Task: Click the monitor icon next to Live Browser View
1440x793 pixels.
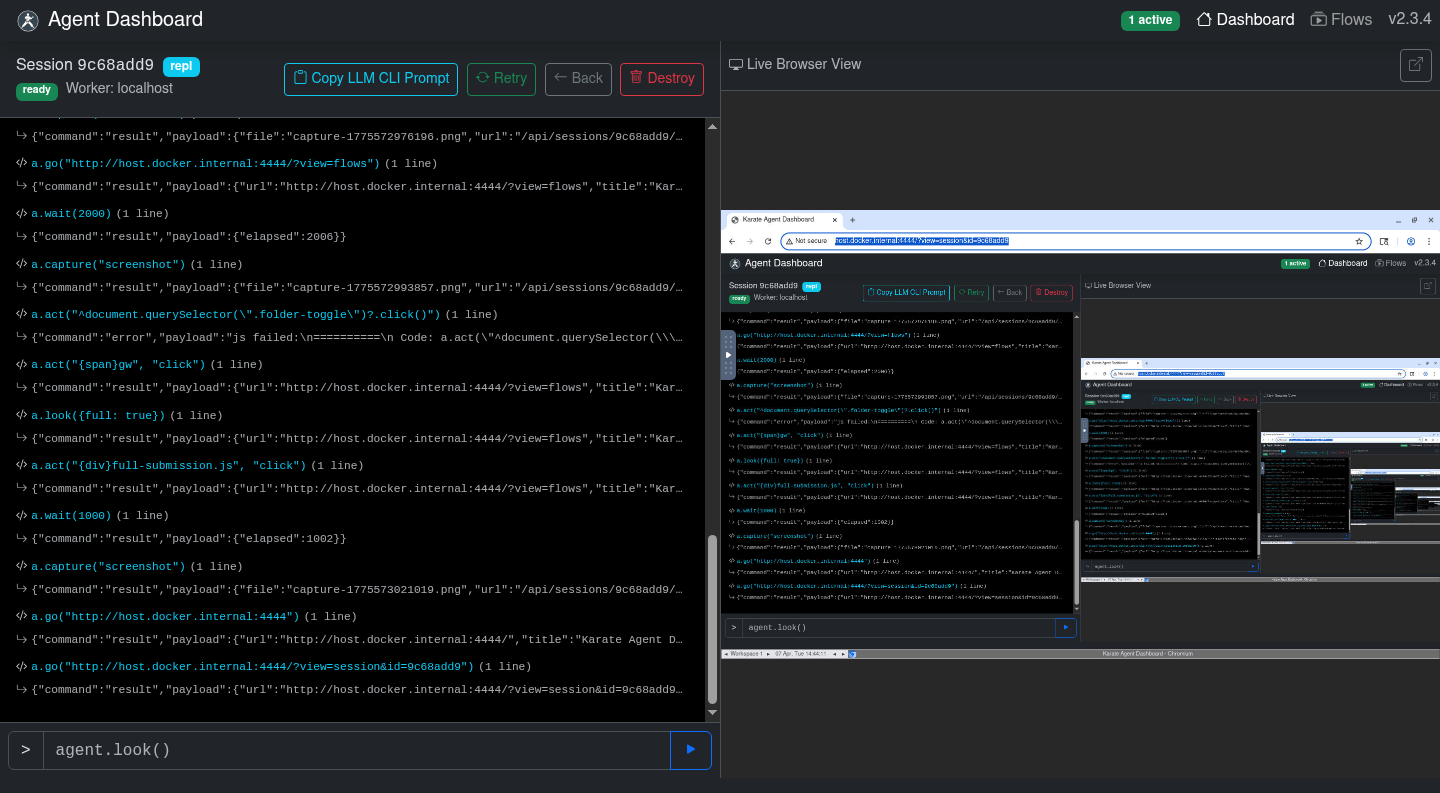Action: pos(735,64)
